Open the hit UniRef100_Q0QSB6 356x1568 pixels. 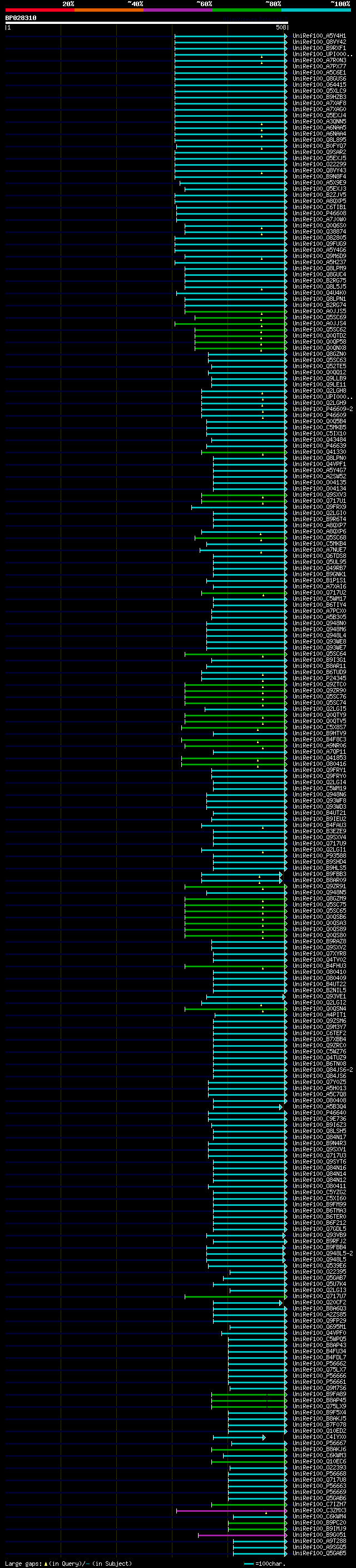(319, 917)
